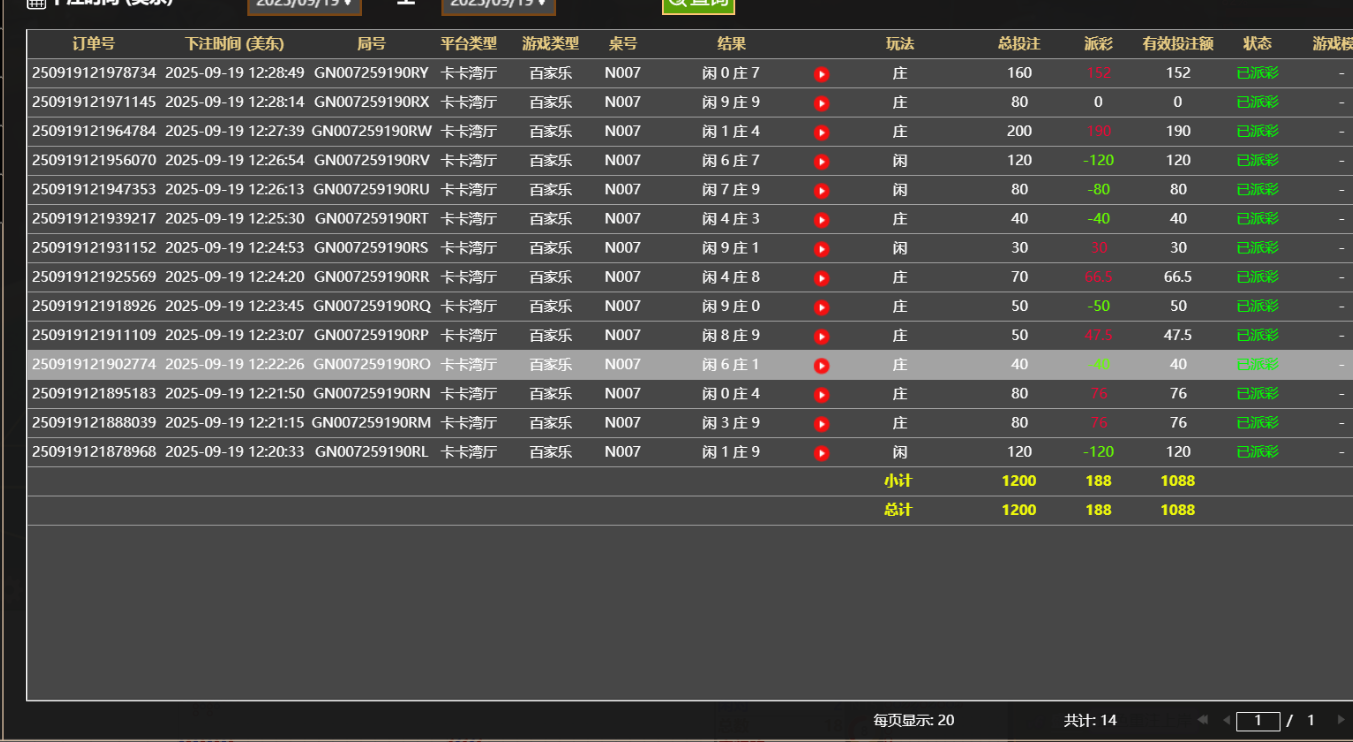Click the previous page arrow icon
The image size is (1353, 742).
click(1227, 720)
